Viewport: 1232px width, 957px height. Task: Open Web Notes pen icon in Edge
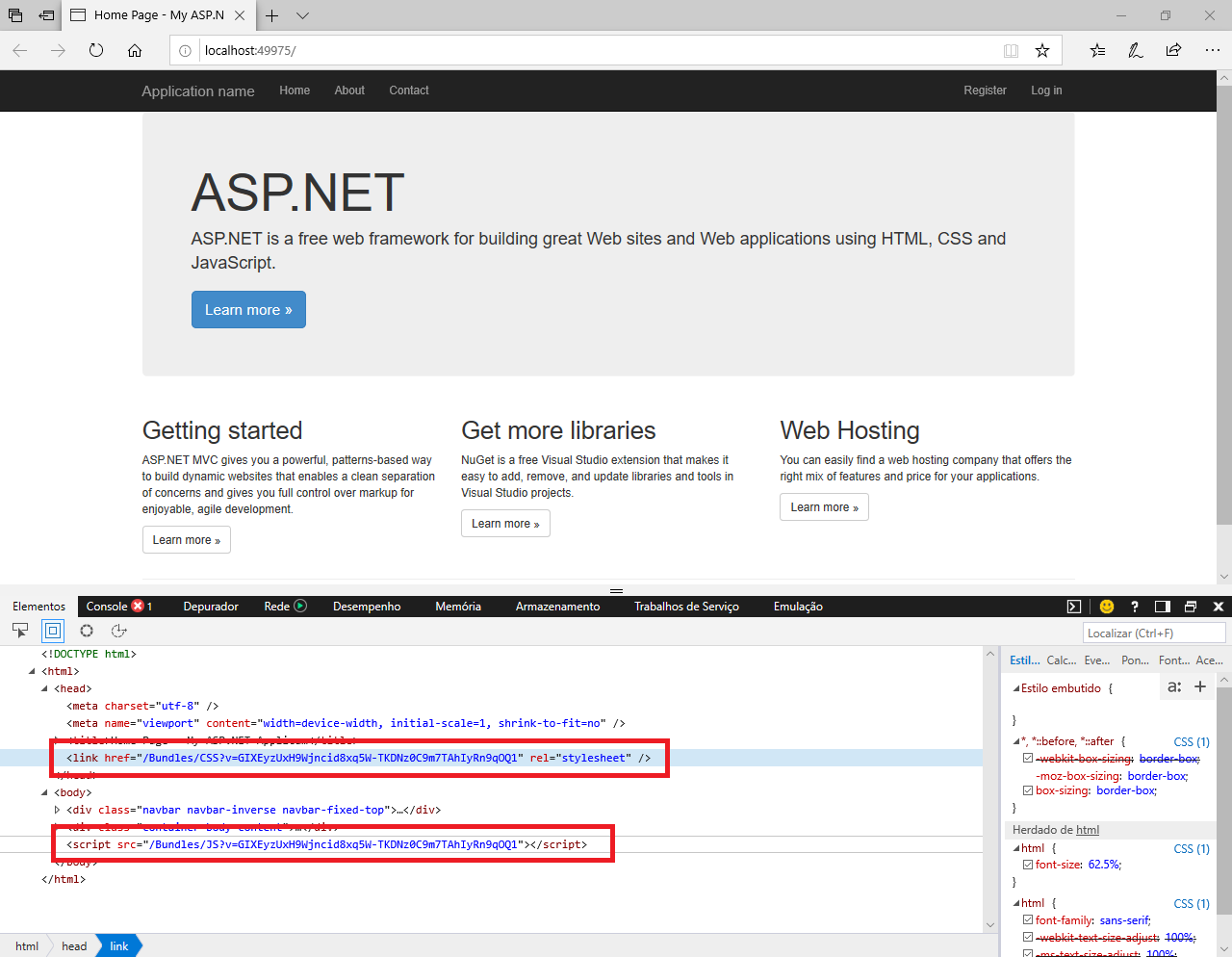pos(1136,51)
